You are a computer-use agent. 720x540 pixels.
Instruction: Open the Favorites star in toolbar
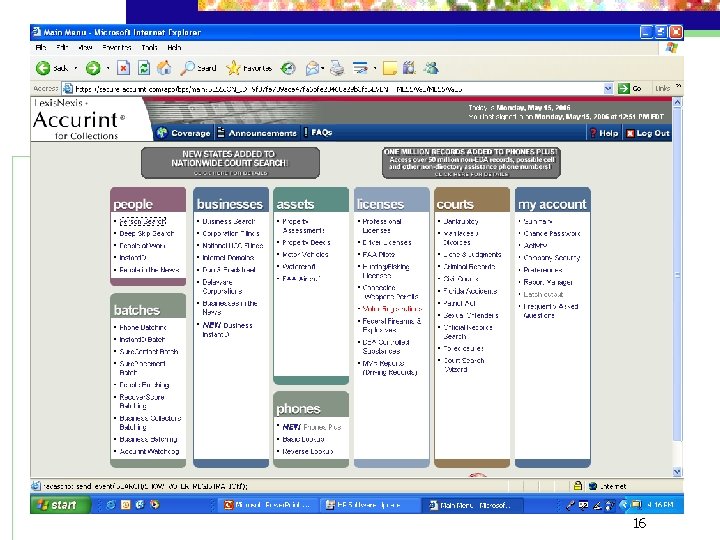tap(233, 68)
